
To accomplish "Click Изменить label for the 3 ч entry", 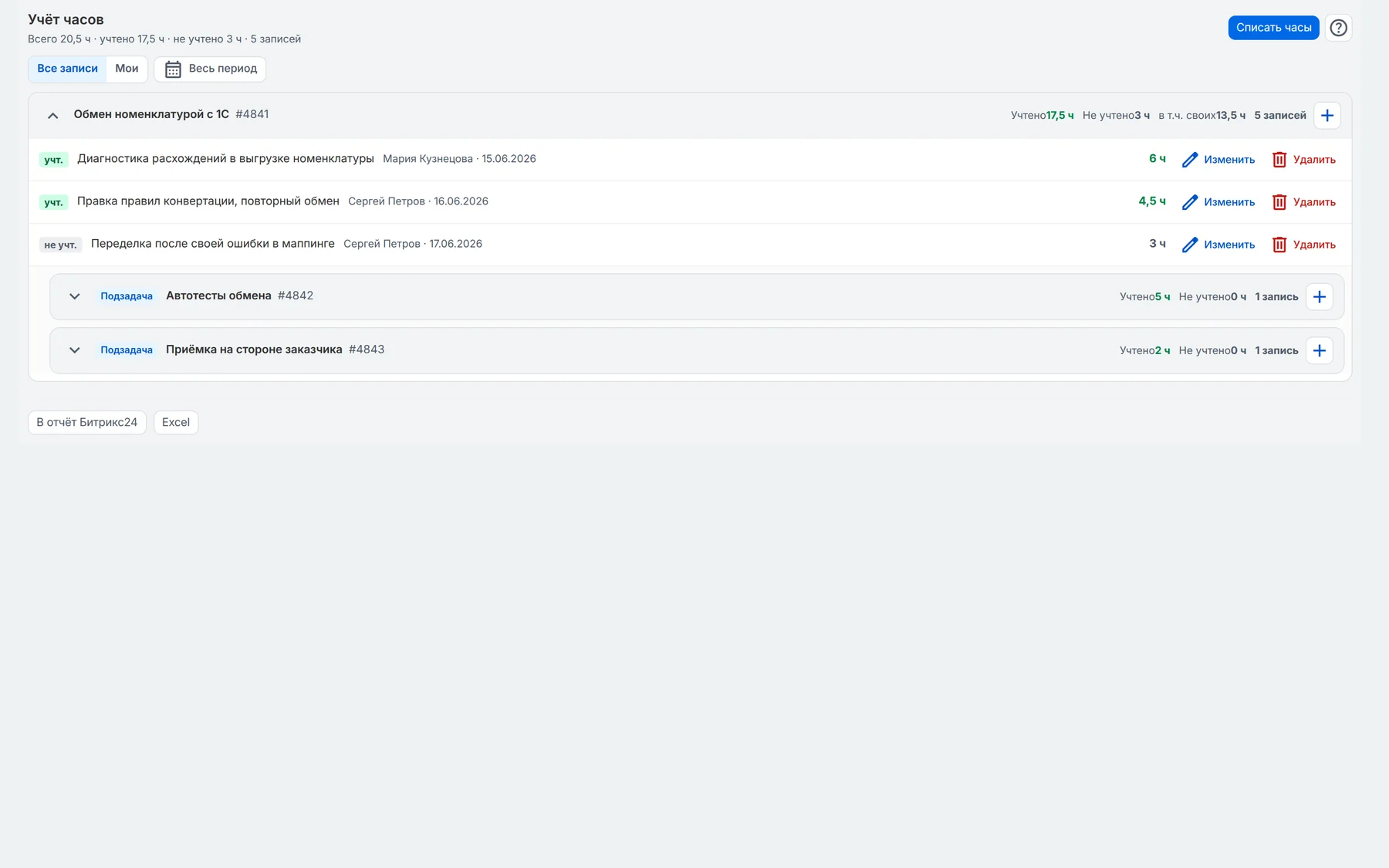I will (x=1229, y=245).
